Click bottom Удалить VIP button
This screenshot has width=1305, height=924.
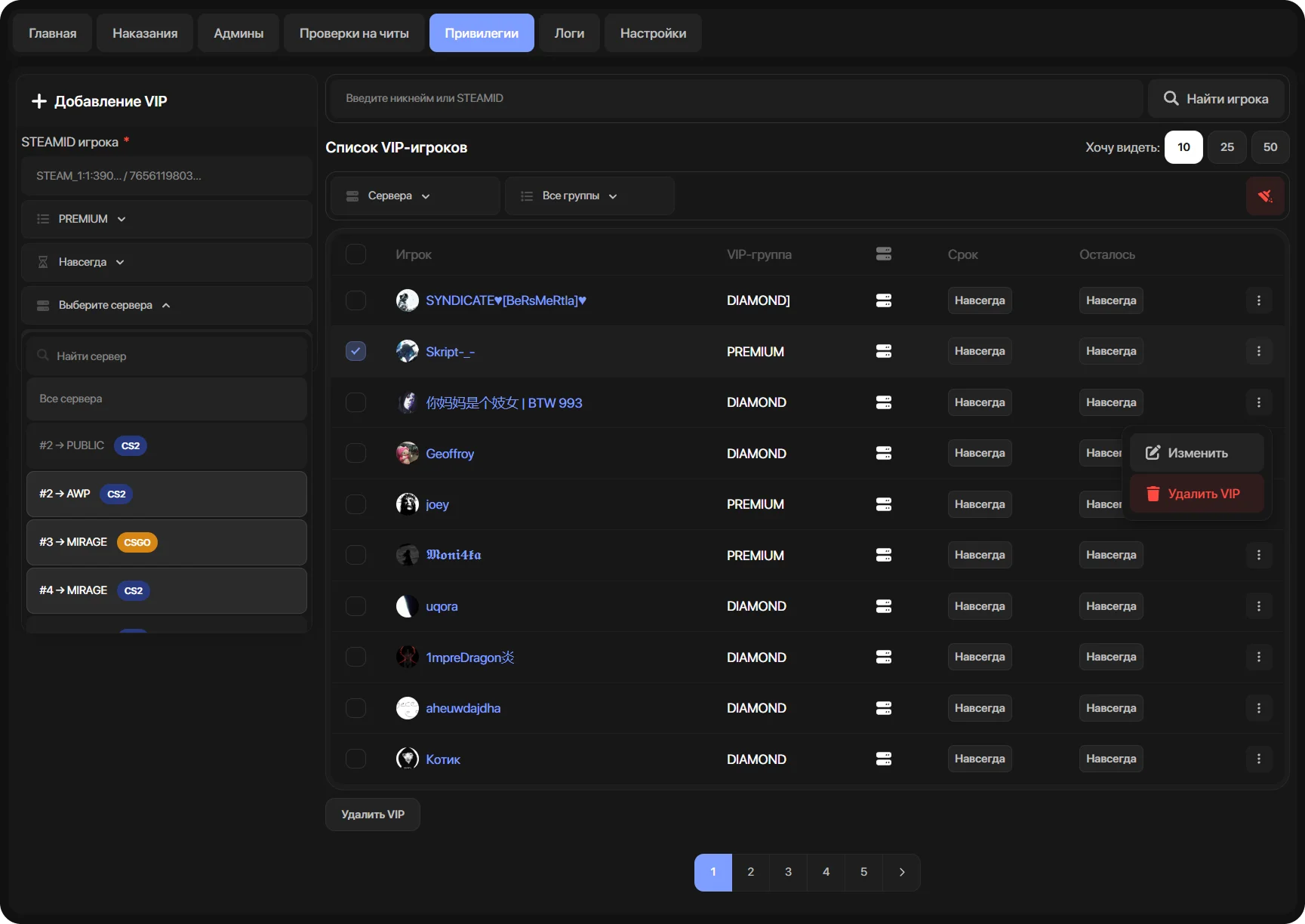(x=373, y=815)
